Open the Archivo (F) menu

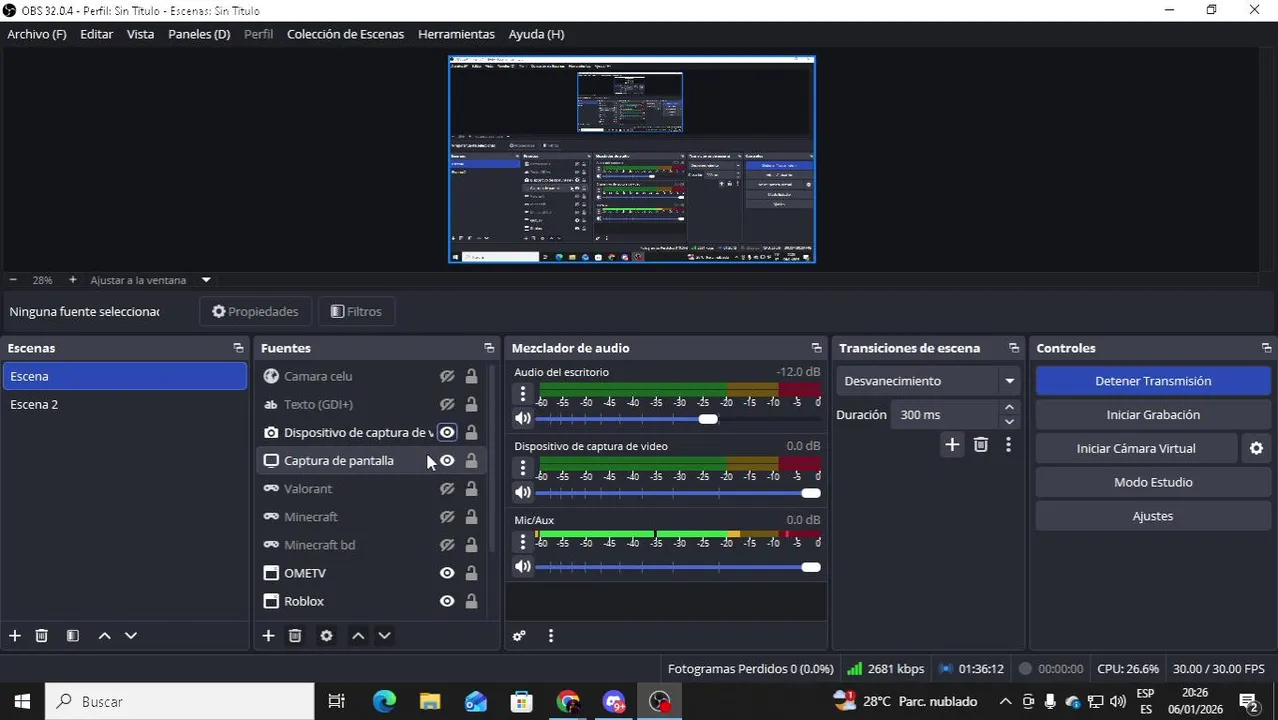[x=37, y=34]
